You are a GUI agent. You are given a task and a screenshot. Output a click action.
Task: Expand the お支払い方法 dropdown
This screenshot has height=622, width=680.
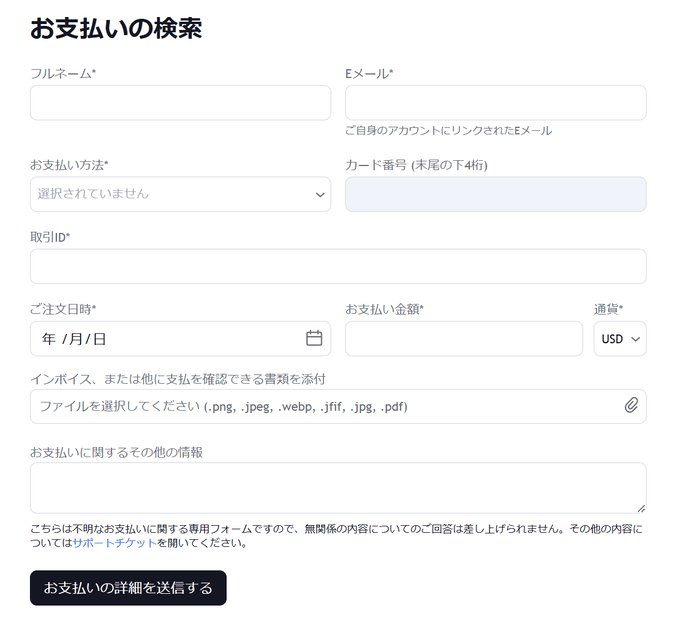[180, 194]
